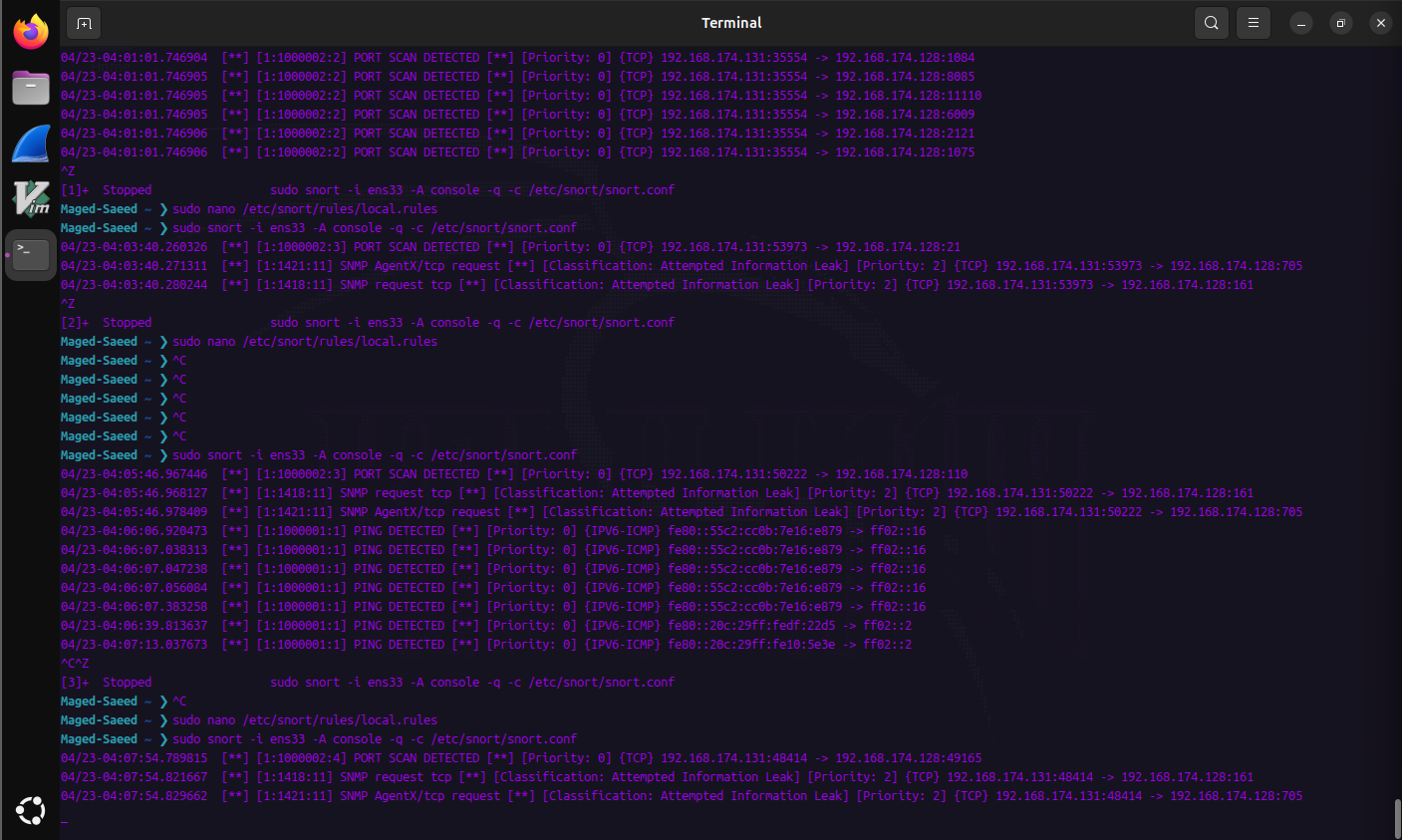This screenshot has width=1402, height=840.
Task: Click timestamp 04/23-04:07:54.789815
Action: 135,758
